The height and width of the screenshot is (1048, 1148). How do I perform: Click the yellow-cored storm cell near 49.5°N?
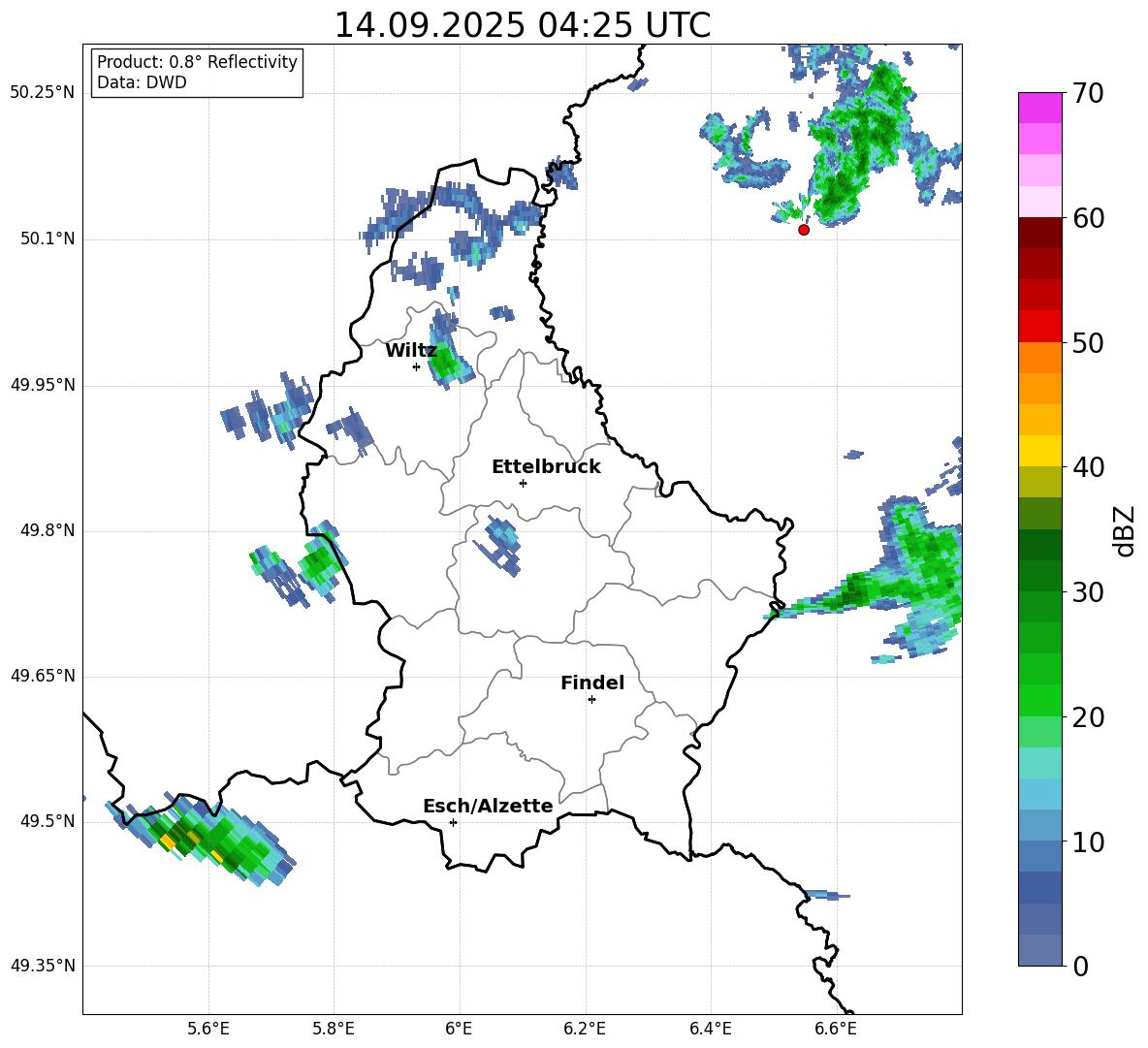tap(202, 838)
